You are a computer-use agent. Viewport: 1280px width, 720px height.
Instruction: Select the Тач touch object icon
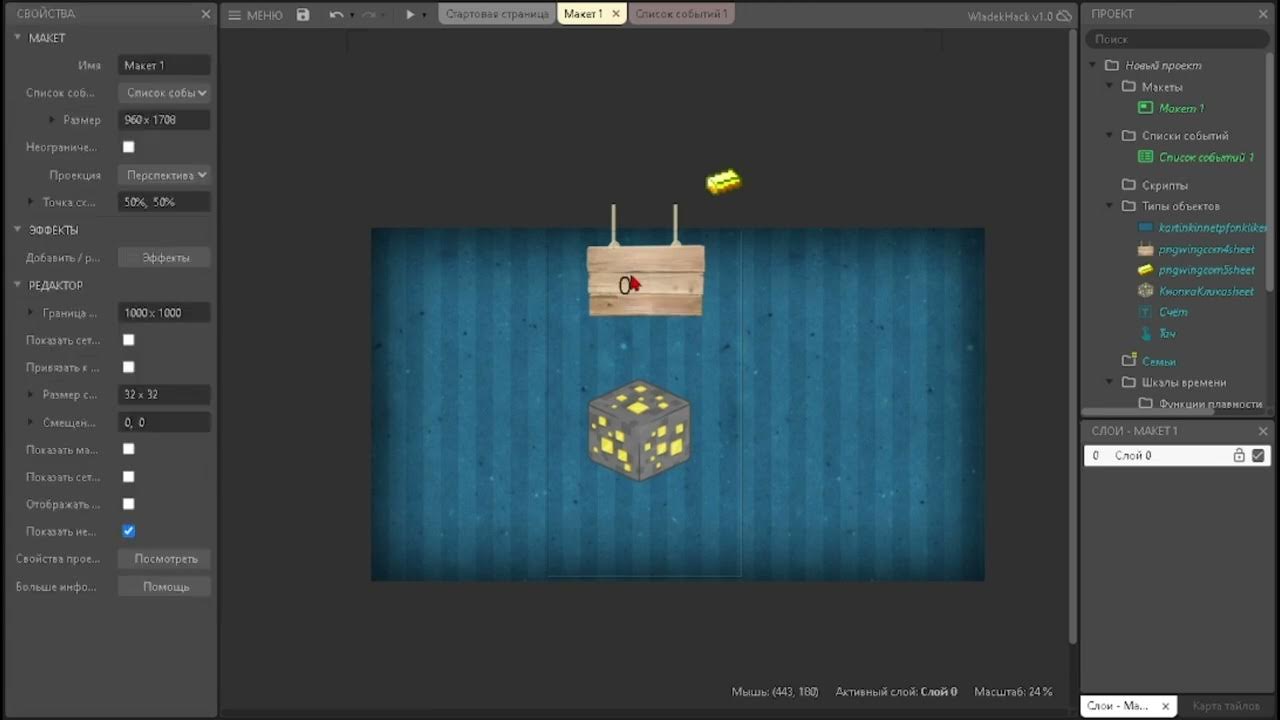(x=1146, y=333)
